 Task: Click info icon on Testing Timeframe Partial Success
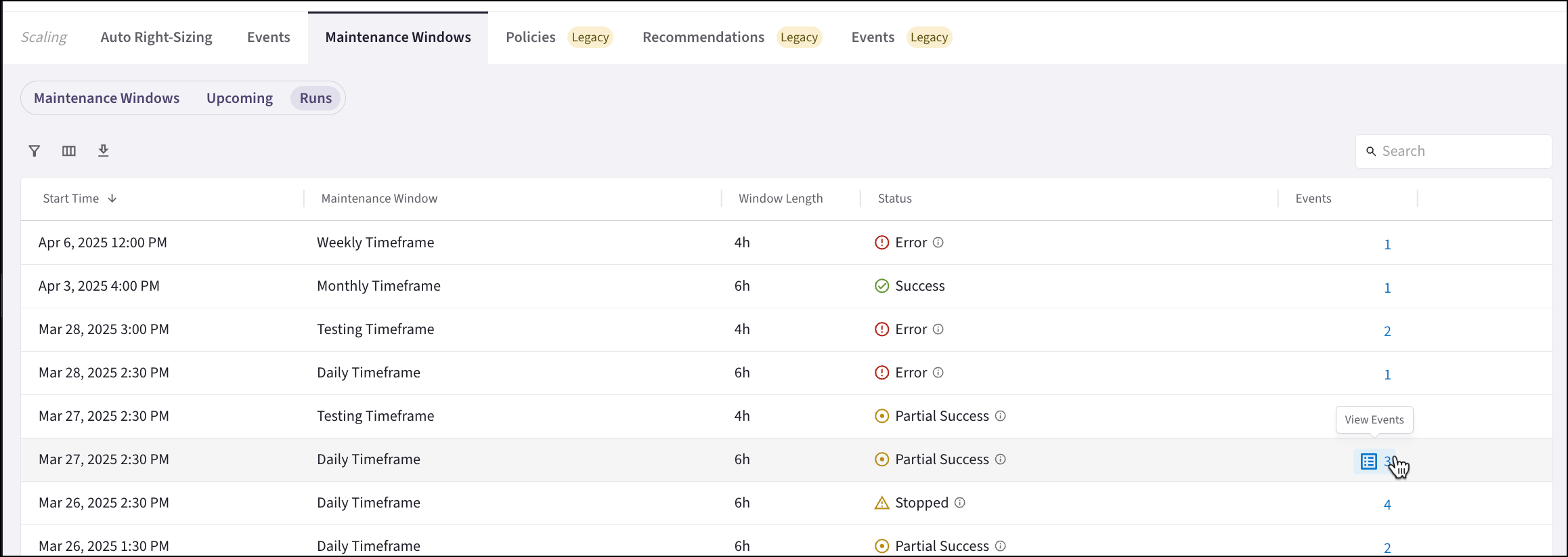(x=1000, y=416)
